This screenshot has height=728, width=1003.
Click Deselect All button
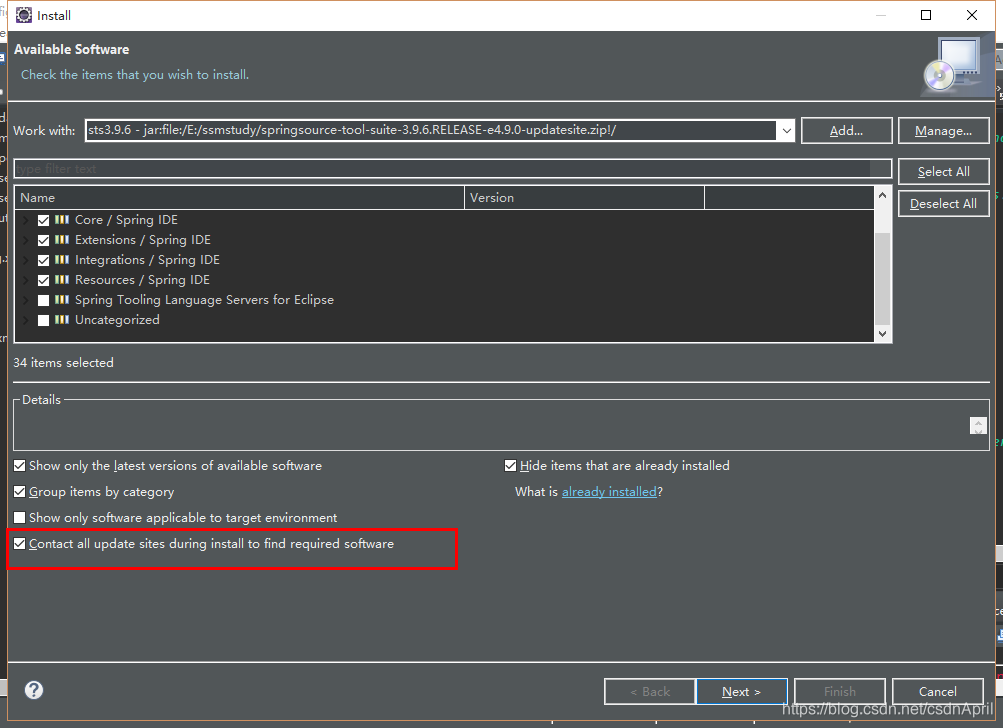pyautogui.click(x=944, y=203)
